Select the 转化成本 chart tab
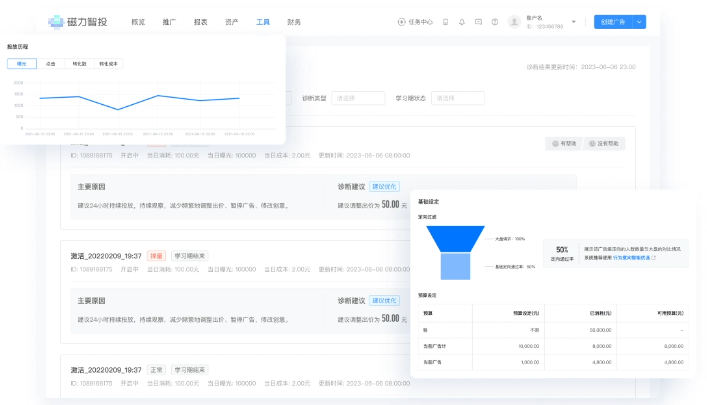 point(108,64)
